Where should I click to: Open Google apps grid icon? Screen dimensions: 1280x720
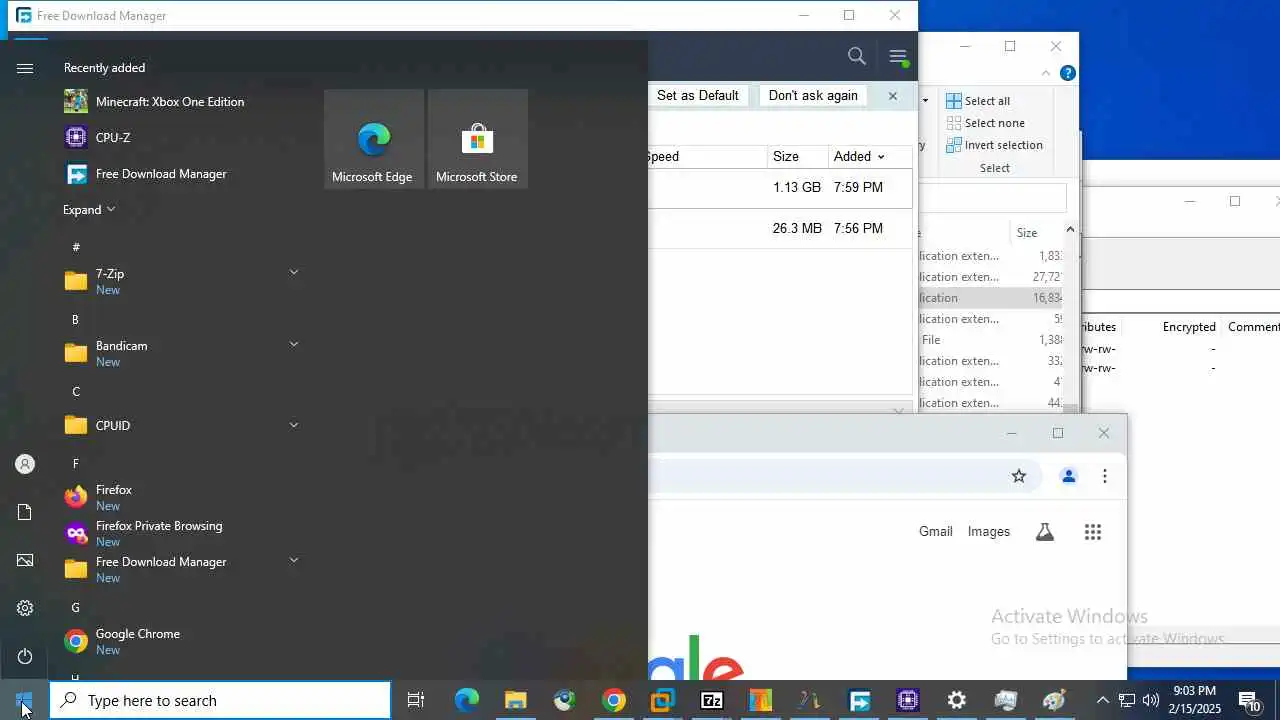tap(1093, 532)
